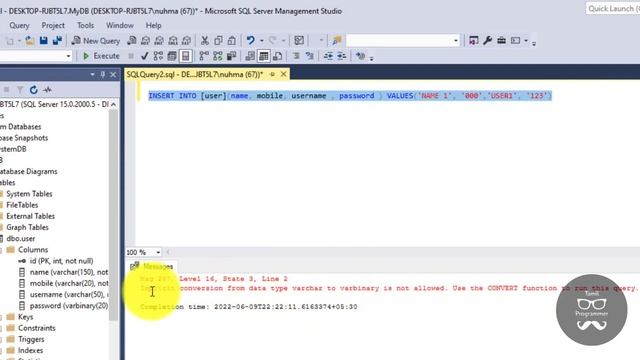640x360 pixels.
Task: Open the Properties wrench icon
Action: pyautogui.click(x=487, y=40)
